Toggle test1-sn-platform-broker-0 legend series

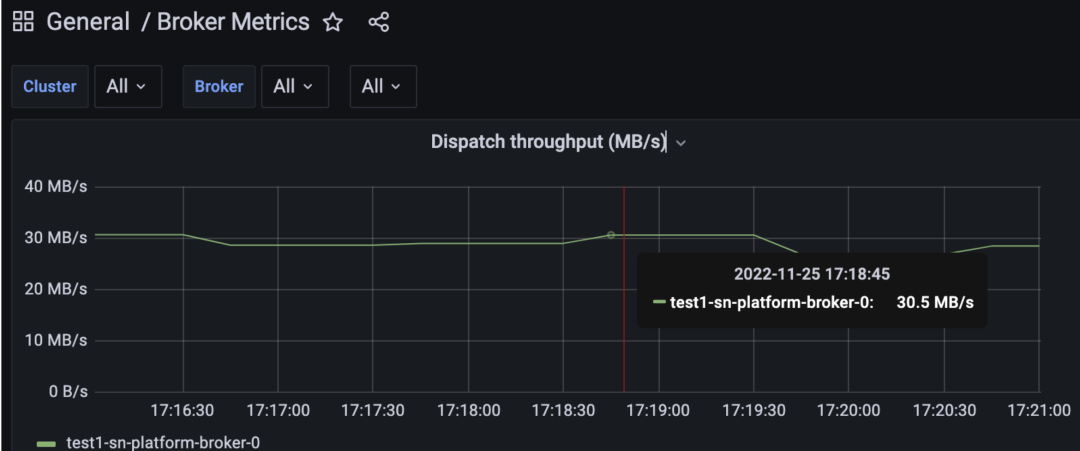coord(163,443)
